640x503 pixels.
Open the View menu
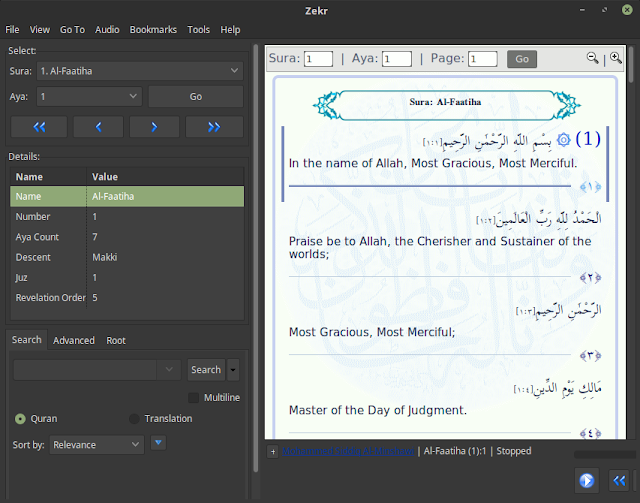point(40,30)
